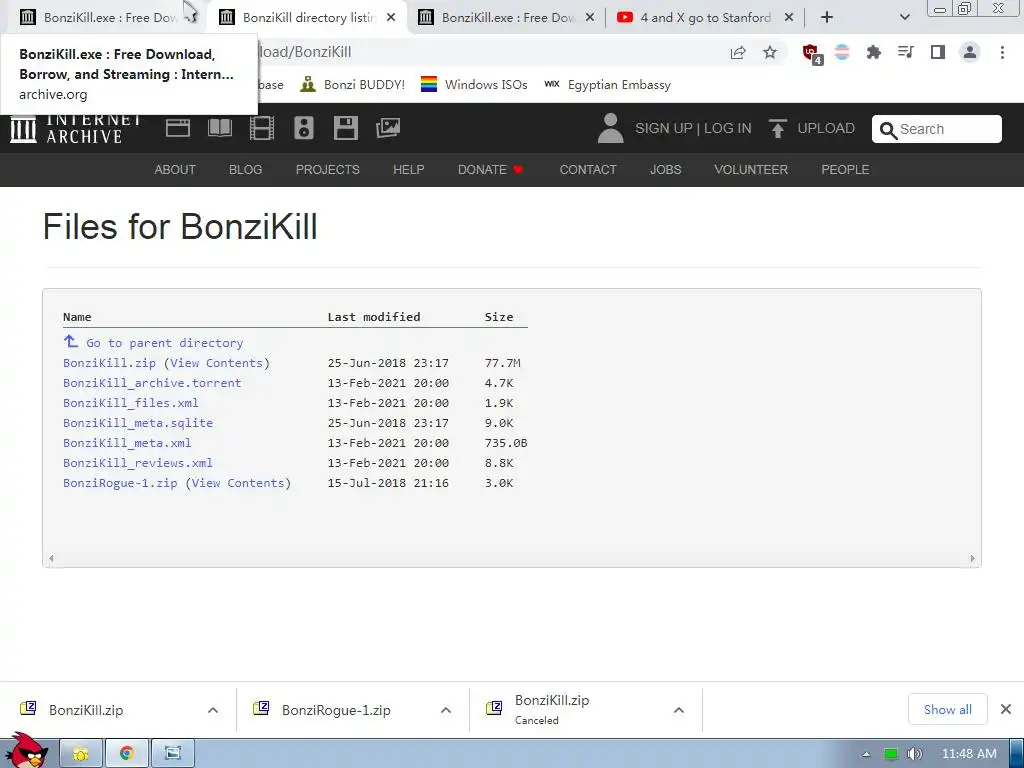Click SIGN UP | LOG IN
This screenshot has width=1024, height=768.
click(693, 128)
